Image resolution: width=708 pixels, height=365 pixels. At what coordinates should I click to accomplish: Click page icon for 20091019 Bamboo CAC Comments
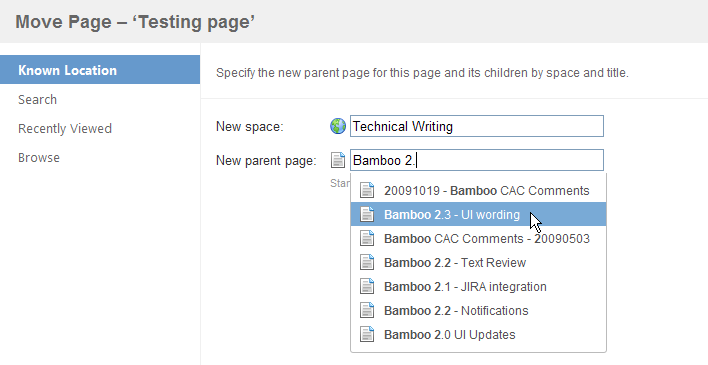(x=367, y=190)
